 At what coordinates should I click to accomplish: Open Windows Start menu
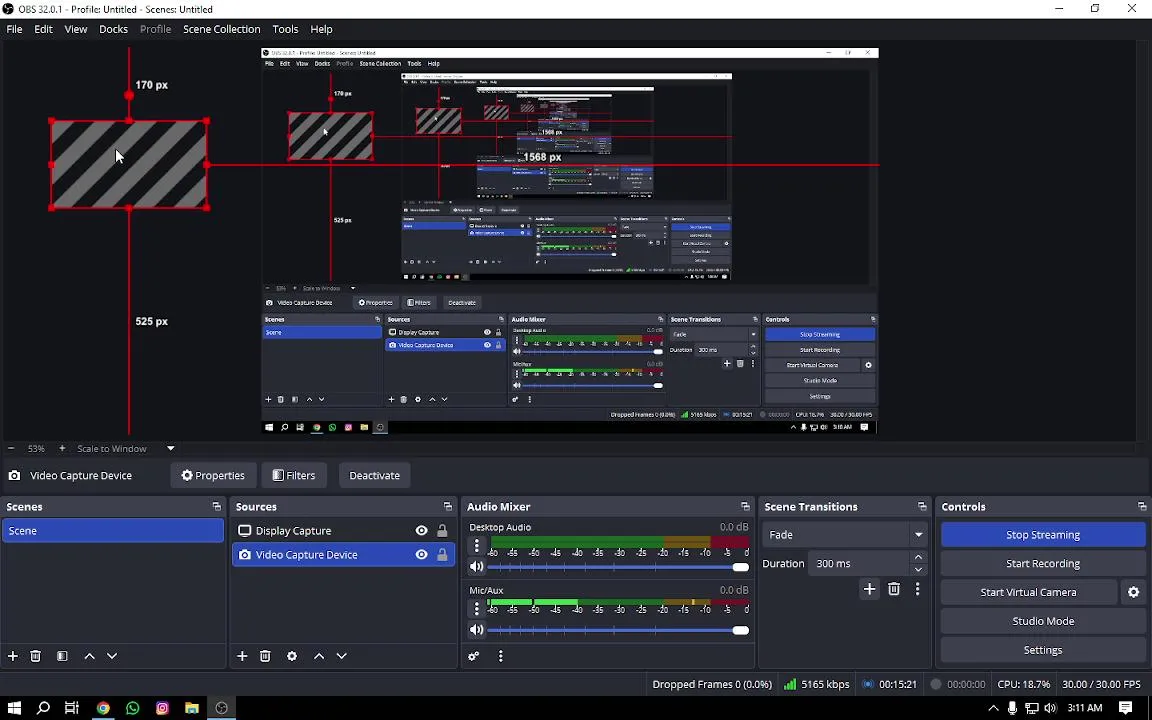[x=14, y=708]
